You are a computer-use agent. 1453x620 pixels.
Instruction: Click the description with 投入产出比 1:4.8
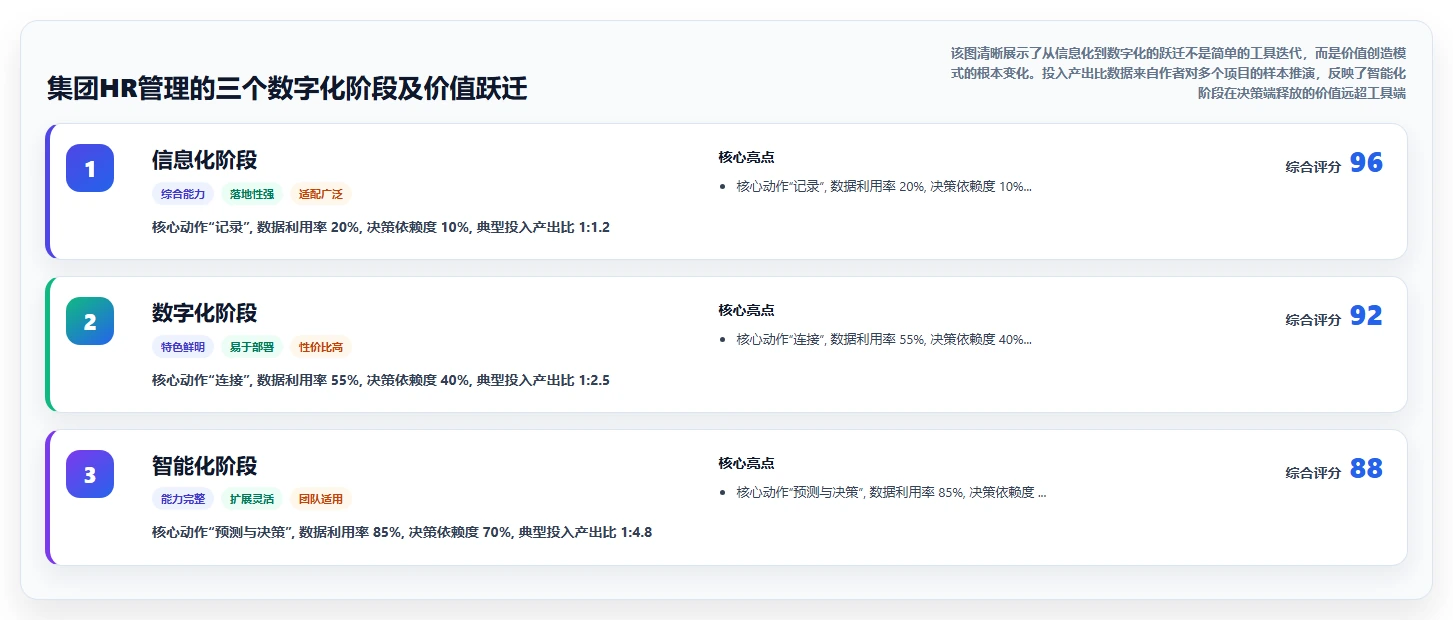pos(402,532)
